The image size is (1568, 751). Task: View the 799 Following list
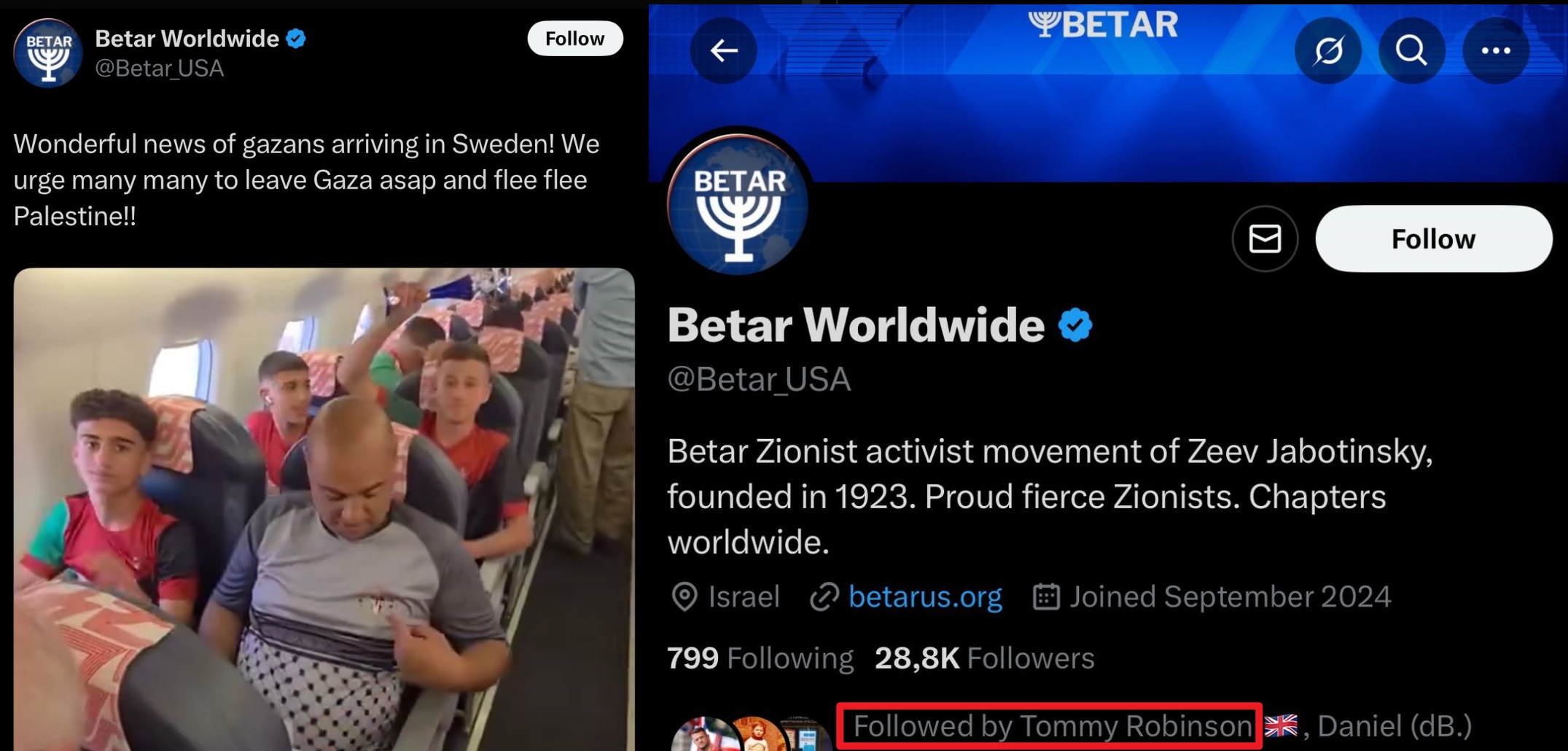pyautogui.click(x=760, y=658)
